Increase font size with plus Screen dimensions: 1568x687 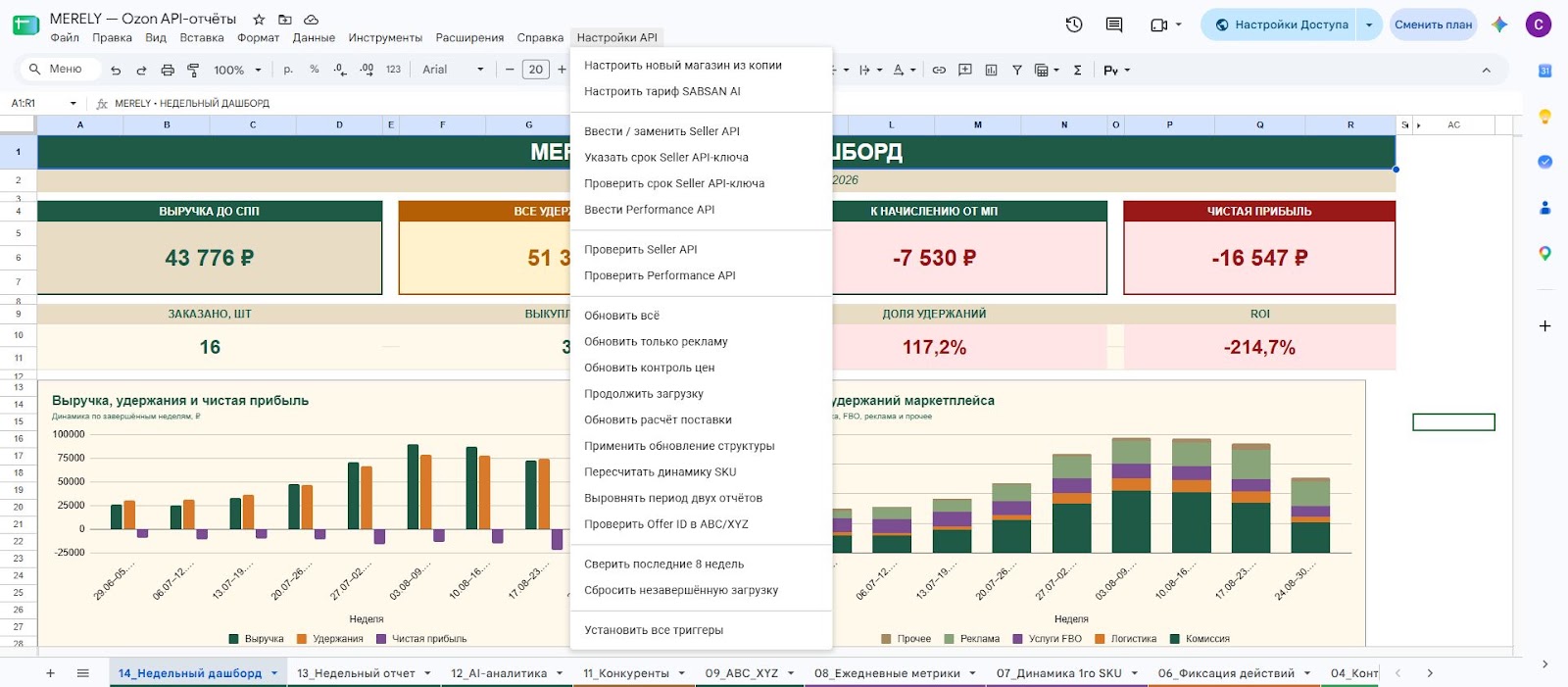coord(562,70)
